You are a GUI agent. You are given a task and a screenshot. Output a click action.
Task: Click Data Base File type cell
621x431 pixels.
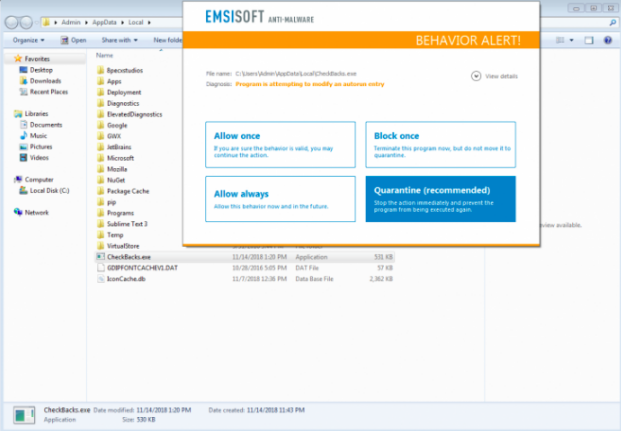coord(314,279)
